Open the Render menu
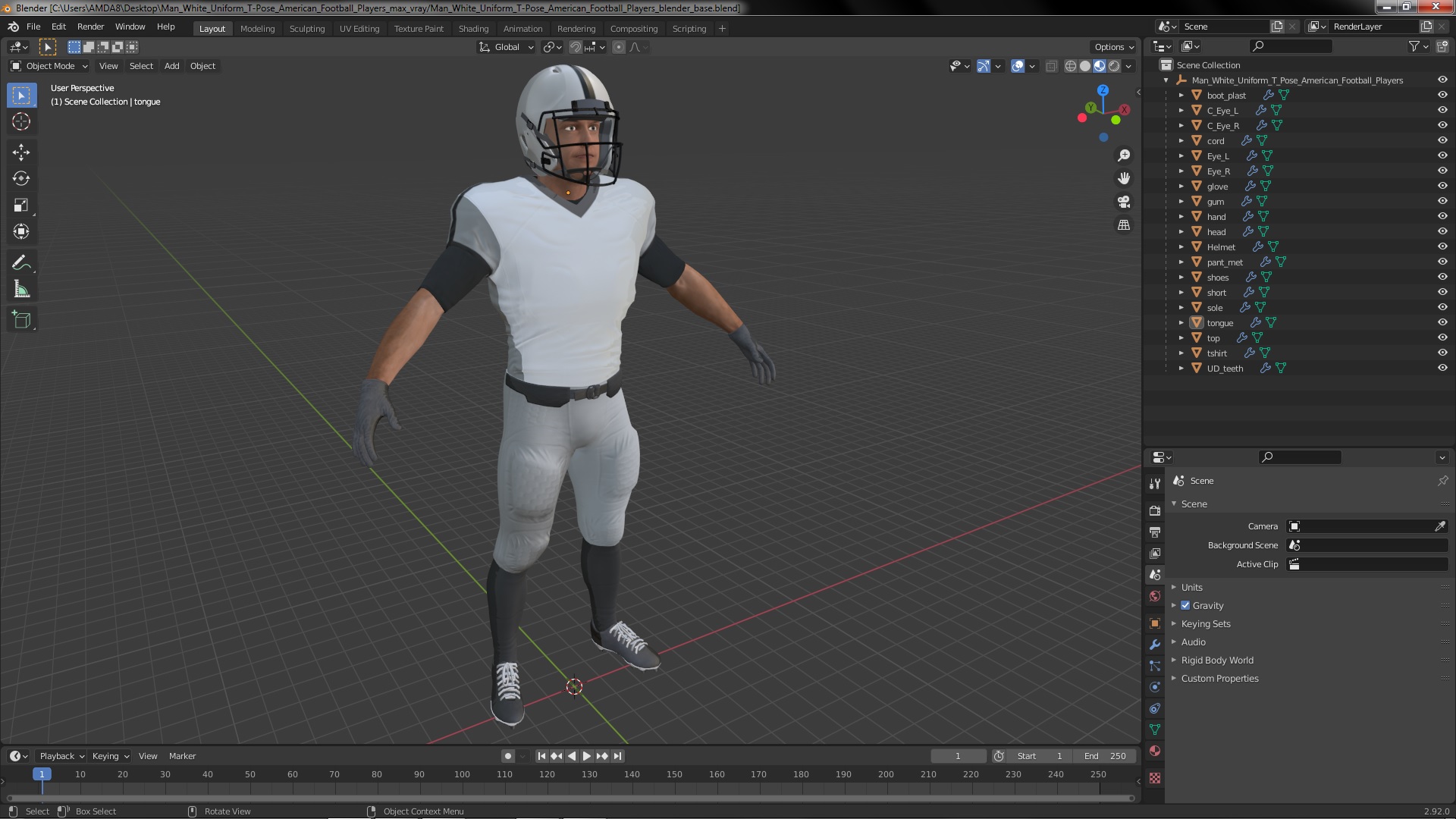This screenshot has height=819, width=1456. [x=90, y=27]
